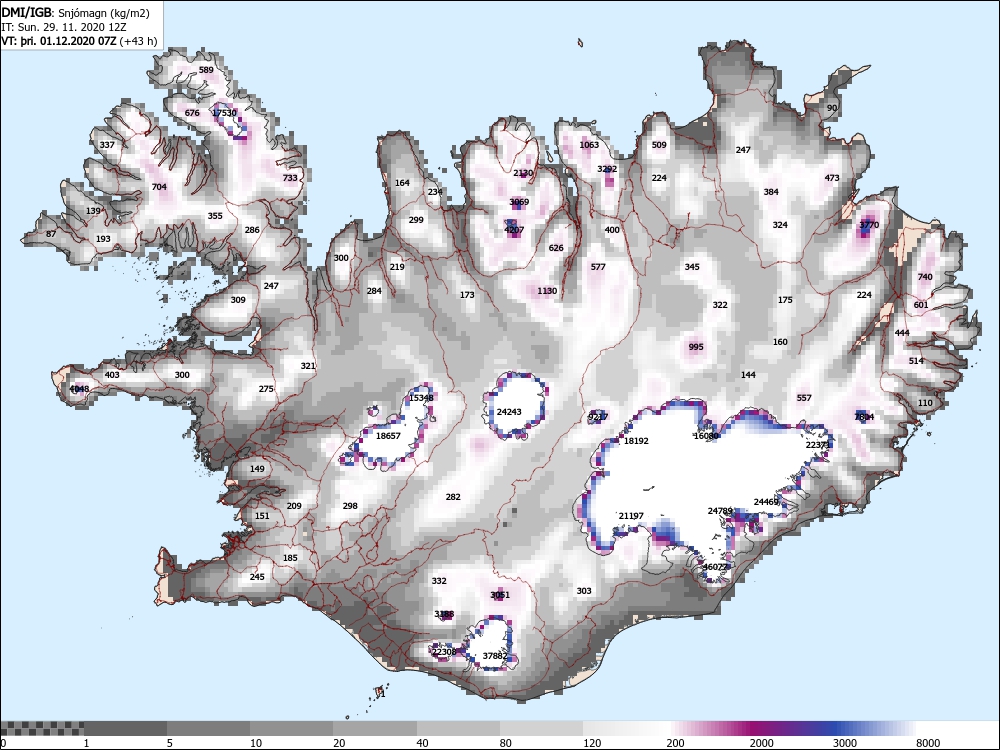
Task: Click the westernmost value '87'
Action: (x=51, y=234)
